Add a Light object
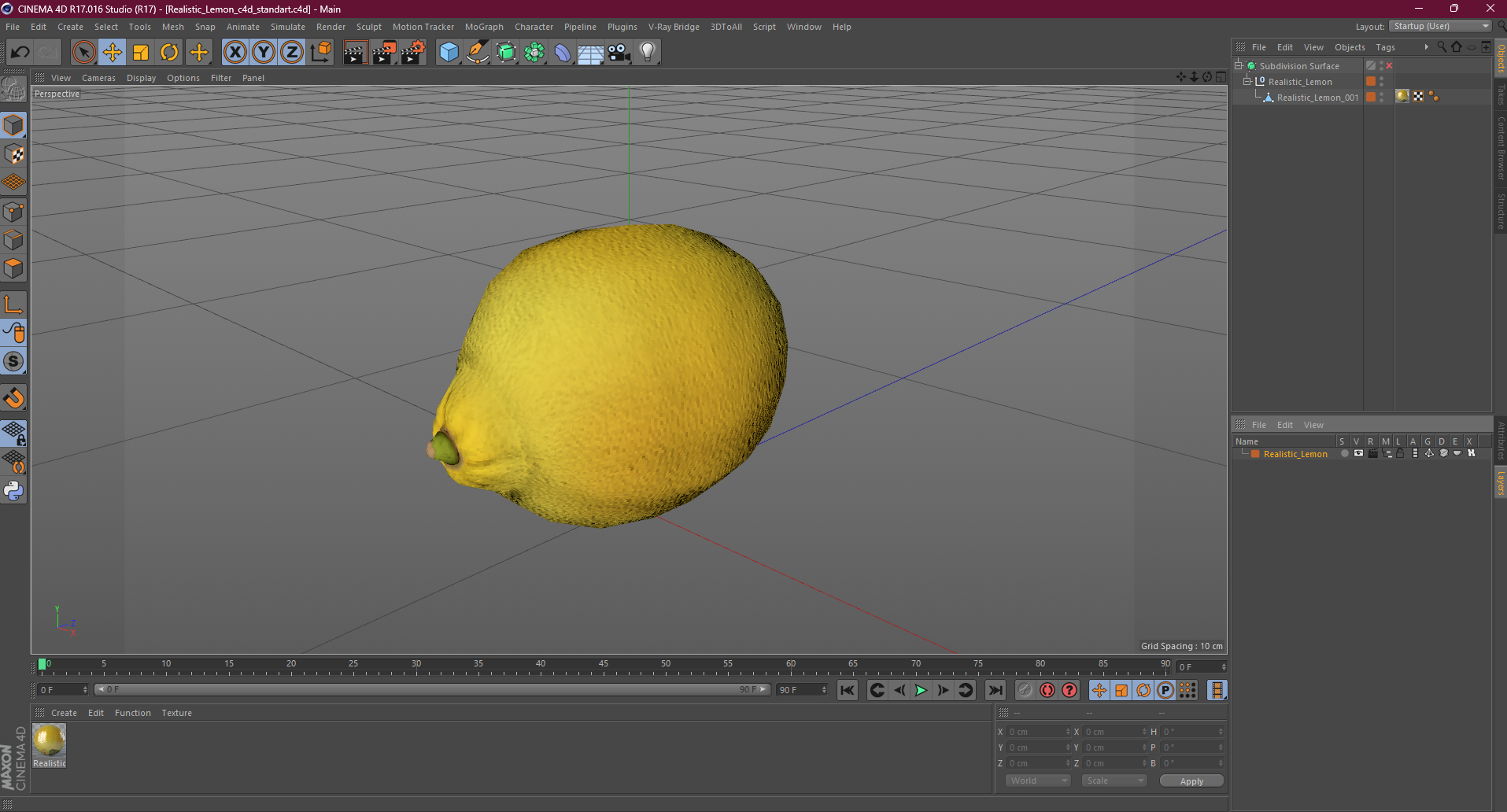1507x812 pixels. click(648, 52)
